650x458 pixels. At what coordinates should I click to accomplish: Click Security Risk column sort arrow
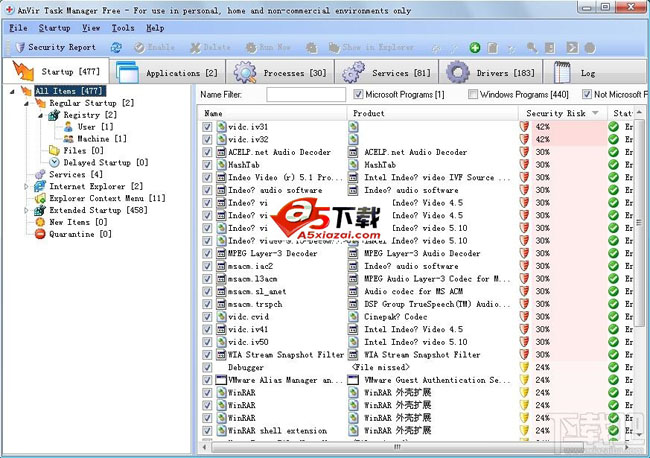[595, 113]
